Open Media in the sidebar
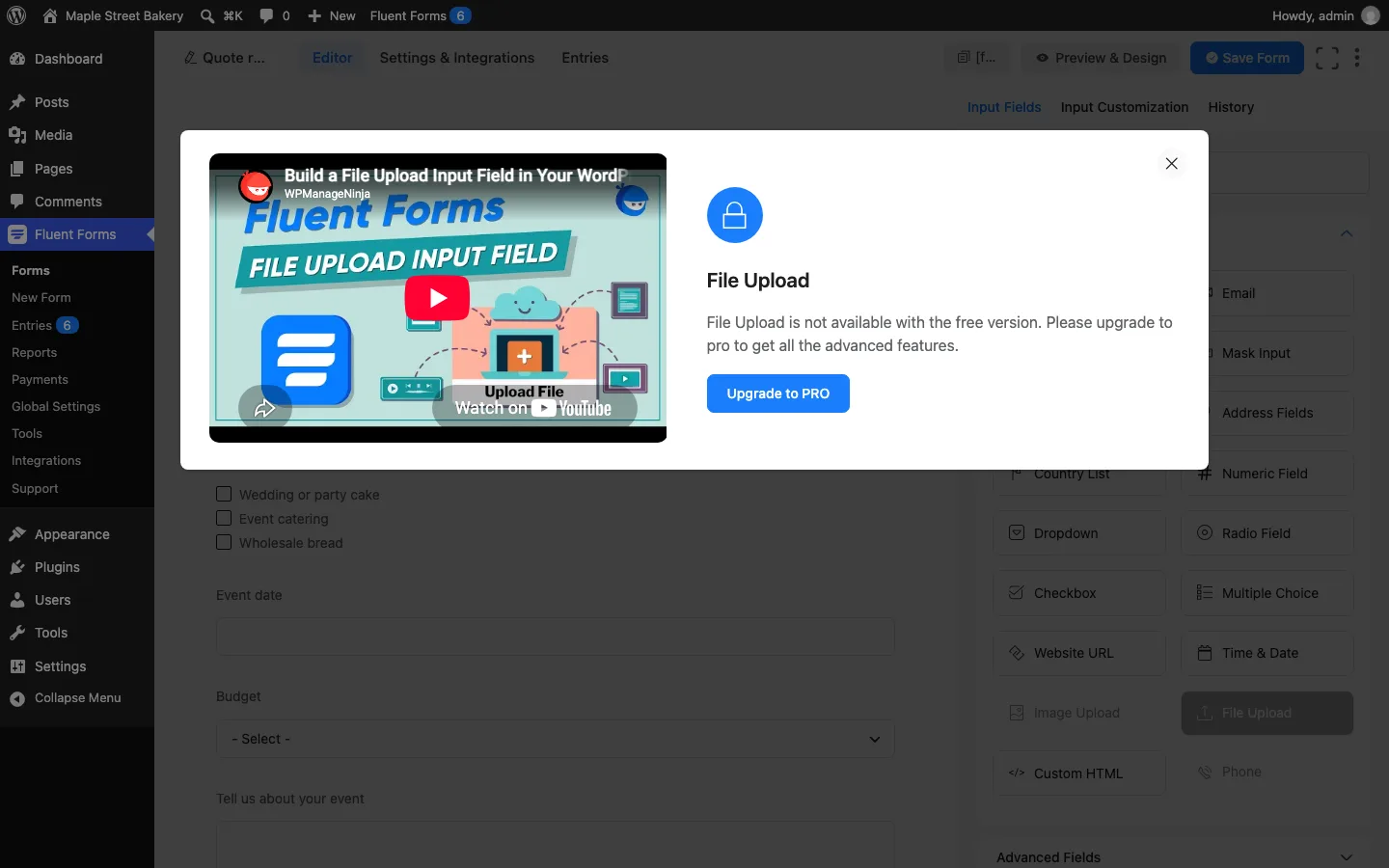 point(77,135)
